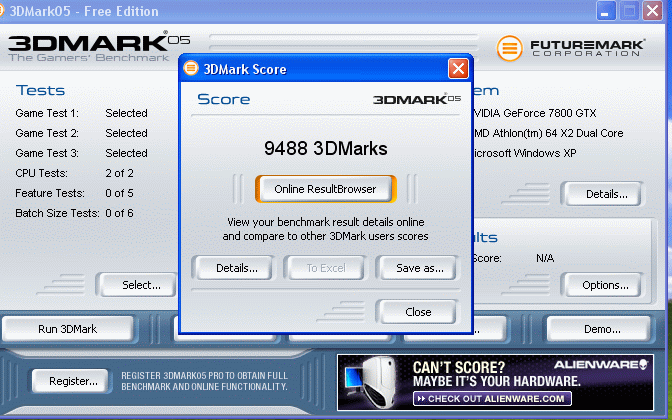Click Game Test 1 label
The height and width of the screenshot is (420, 672).
click(x=47, y=113)
